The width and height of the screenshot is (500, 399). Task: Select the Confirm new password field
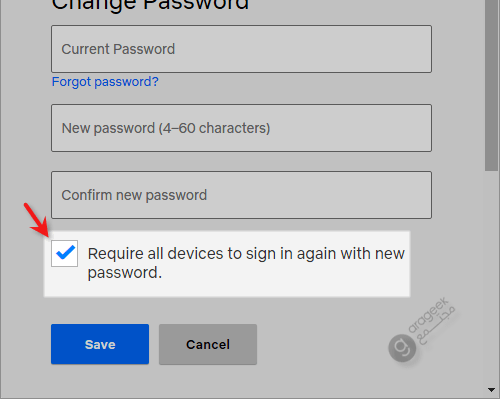pyautogui.click(x=241, y=195)
